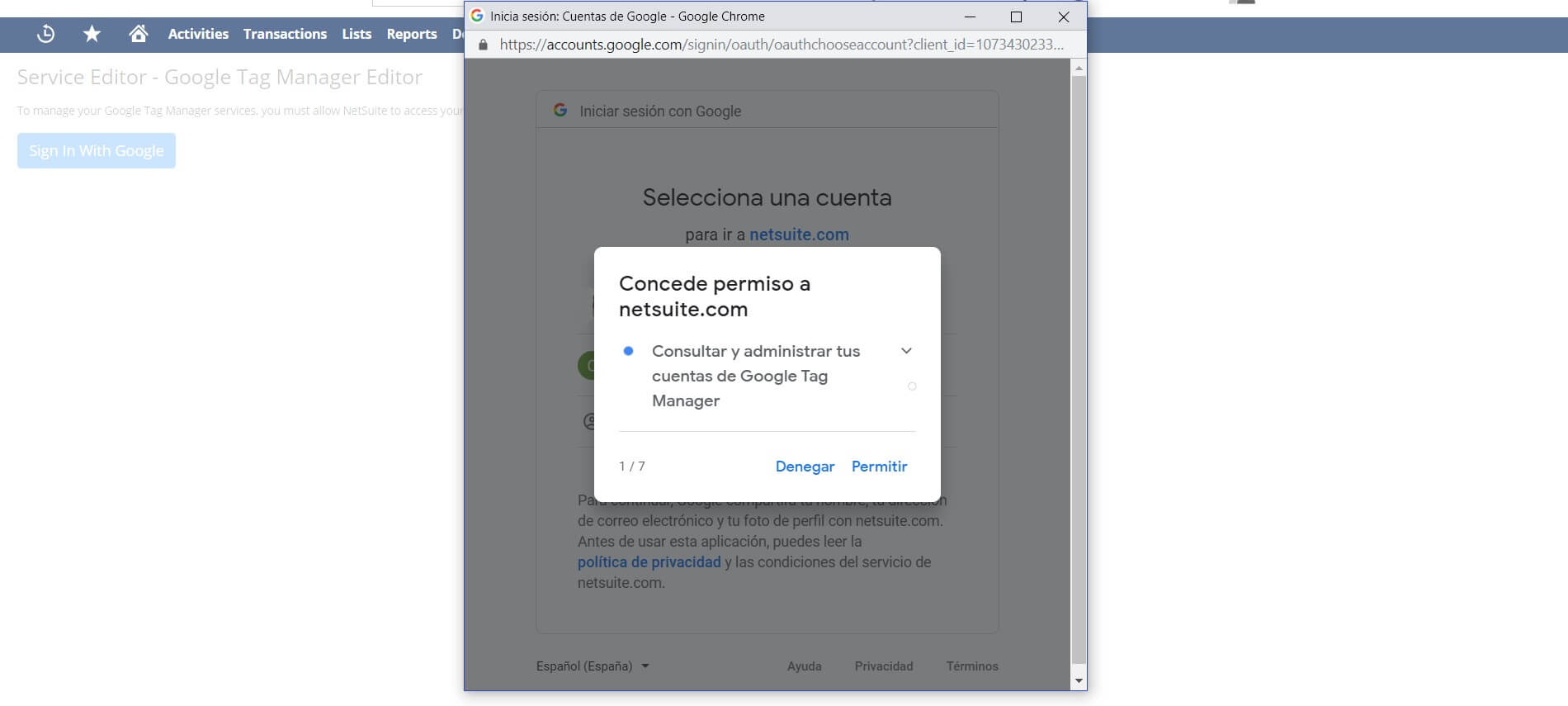Click the popup vertical scrollbar thumb
Screen dimensions: 1568x706
[1079, 369]
